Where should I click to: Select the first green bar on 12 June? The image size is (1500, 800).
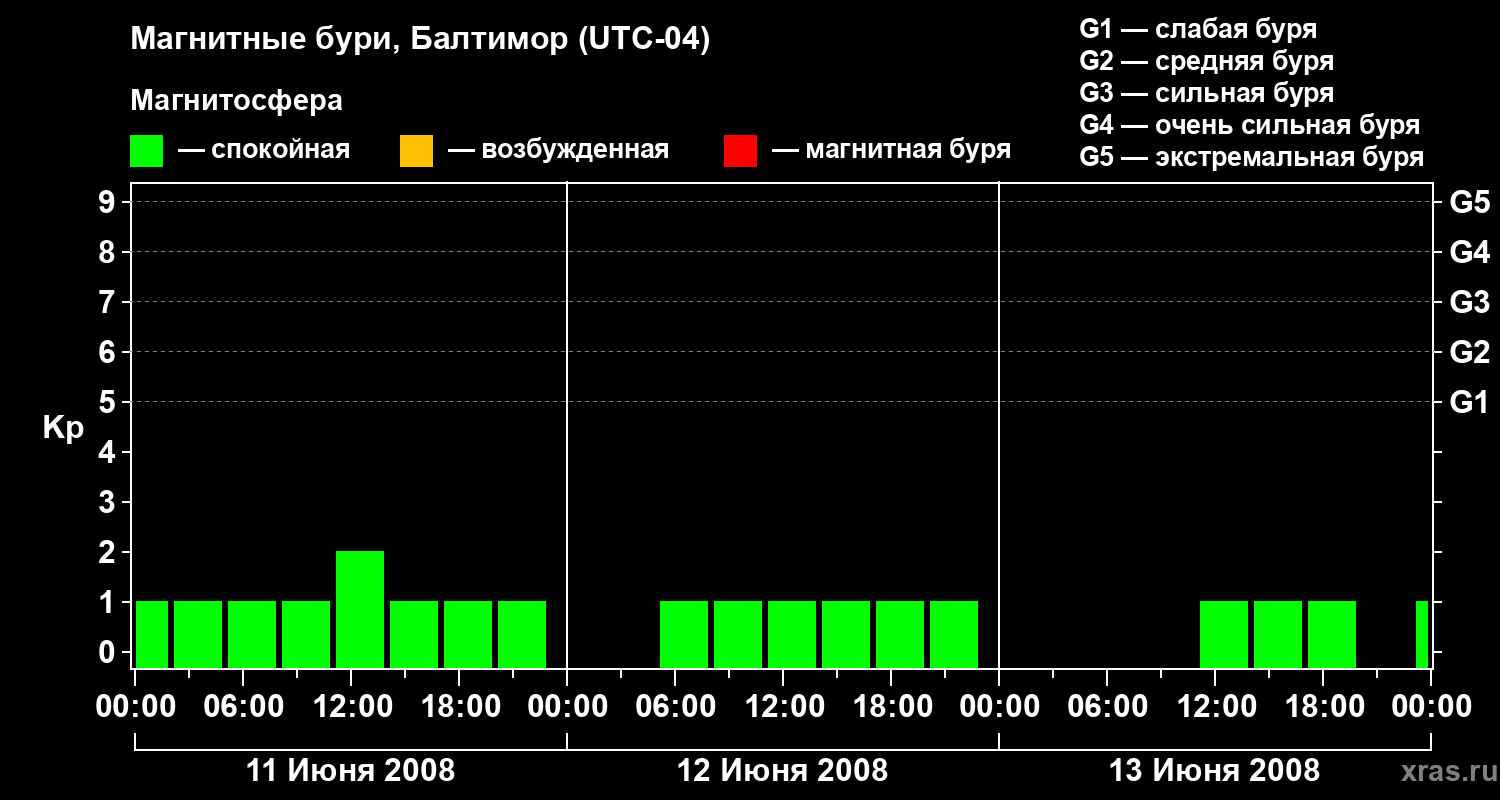click(684, 634)
